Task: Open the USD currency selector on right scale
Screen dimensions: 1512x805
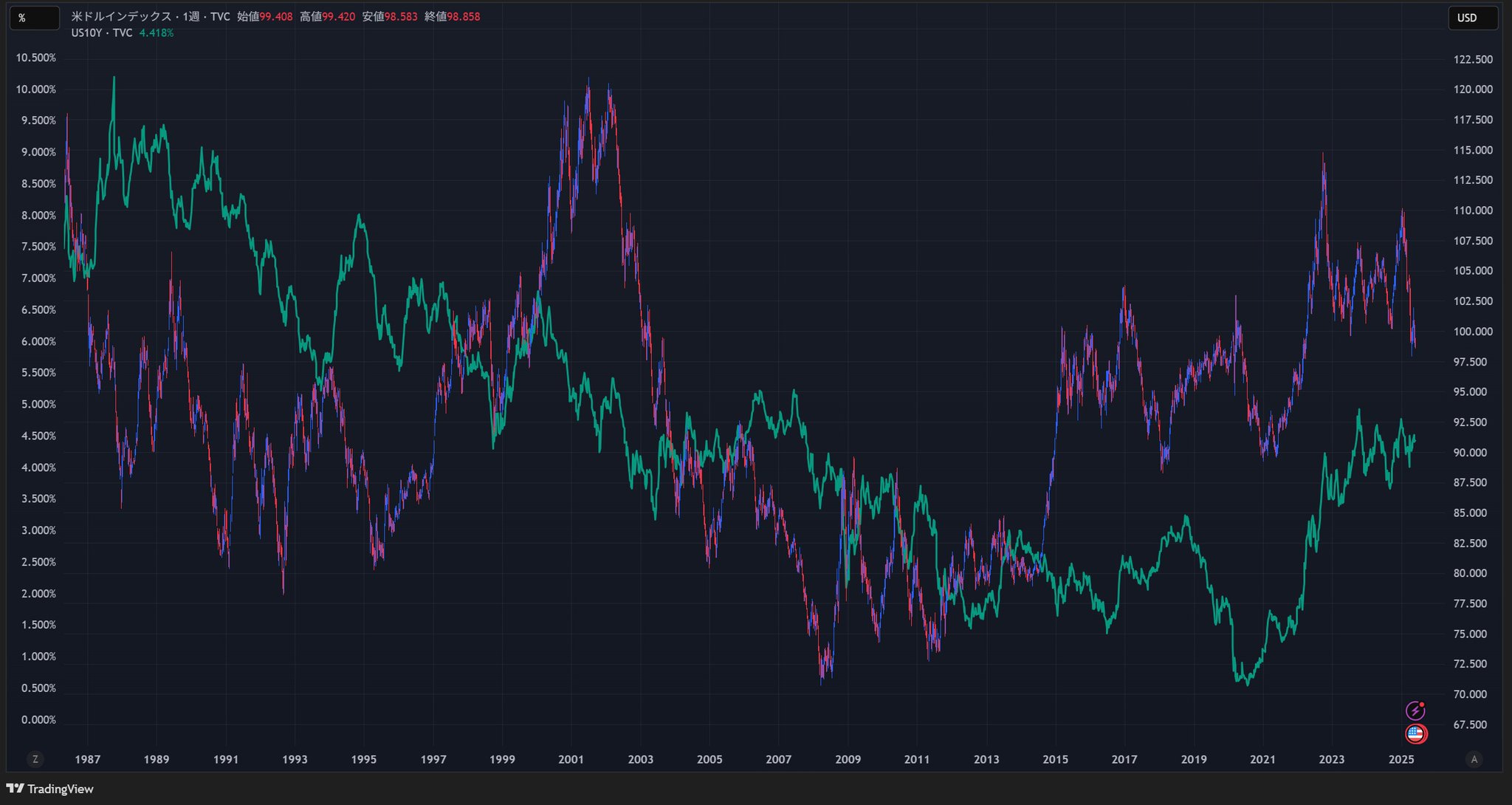Action: click(x=1472, y=18)
